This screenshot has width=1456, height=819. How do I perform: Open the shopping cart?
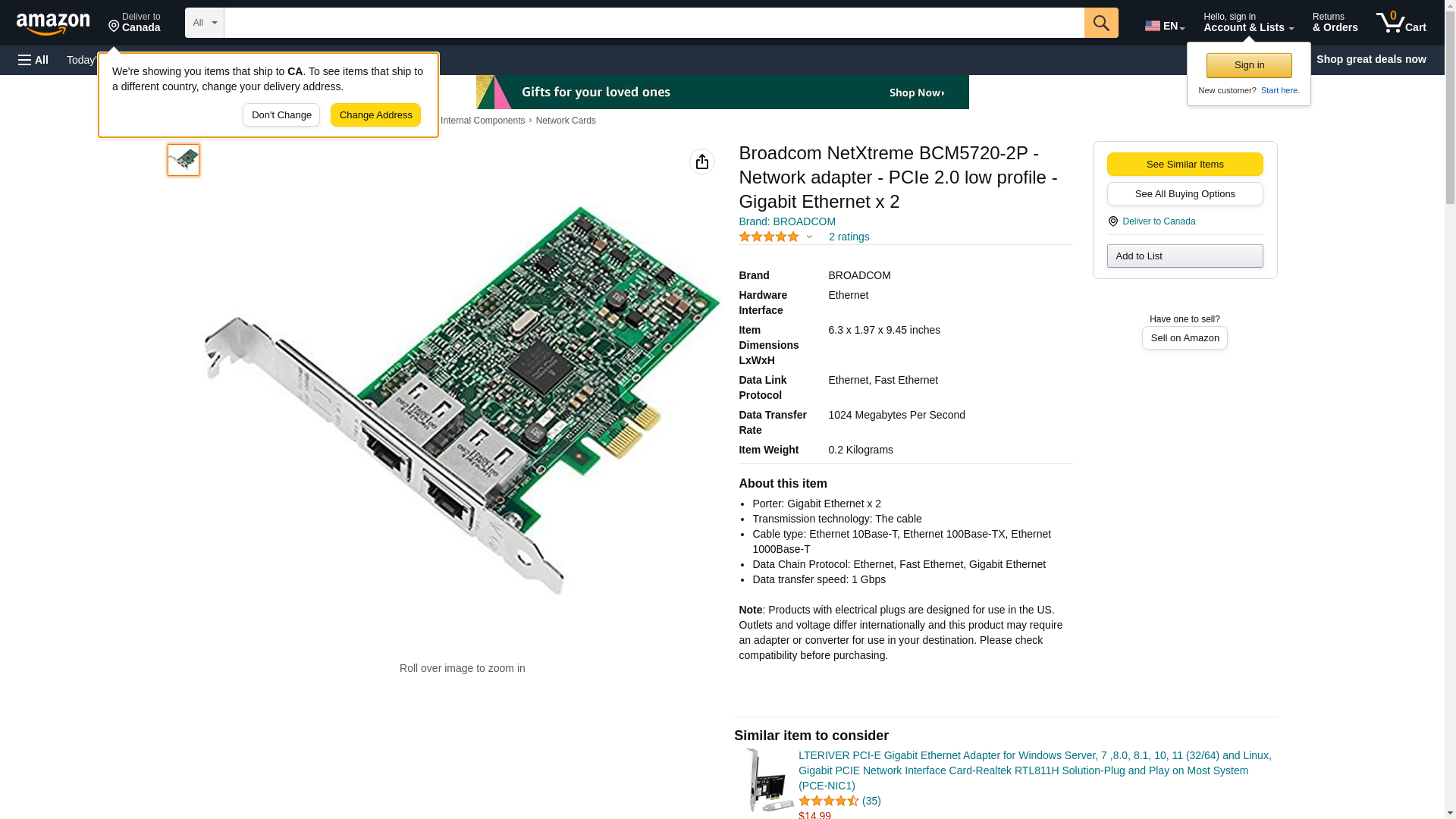pyautogui.click(x=1401, y=23)
